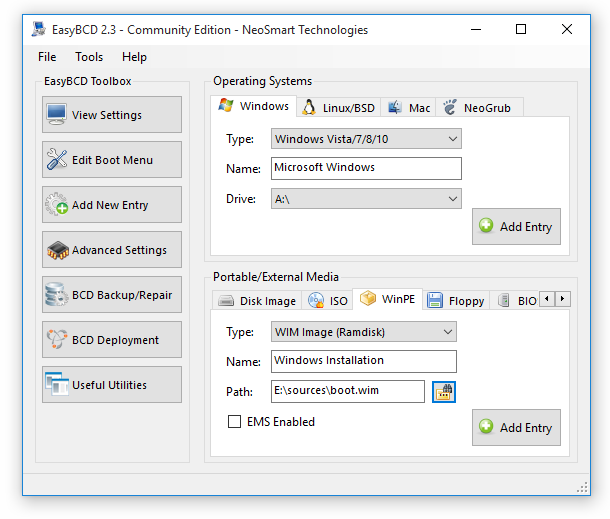Click the chip icon on Advanced Settings

click(x=58, y=250)
